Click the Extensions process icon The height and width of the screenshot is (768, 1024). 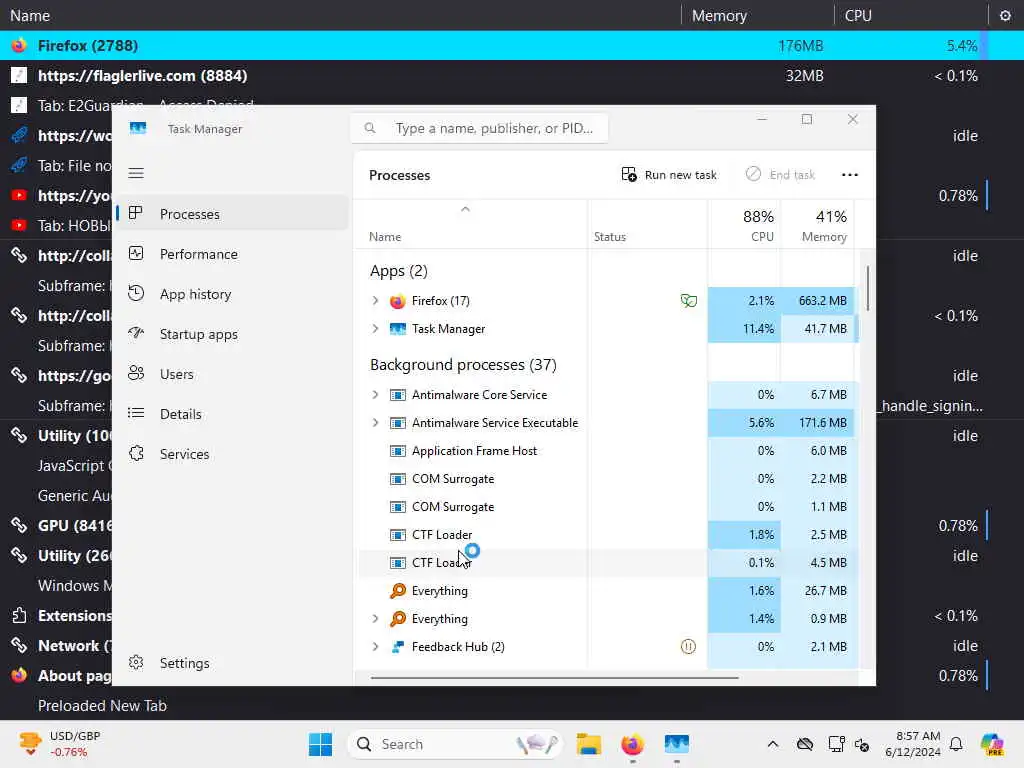coord(19,615)
